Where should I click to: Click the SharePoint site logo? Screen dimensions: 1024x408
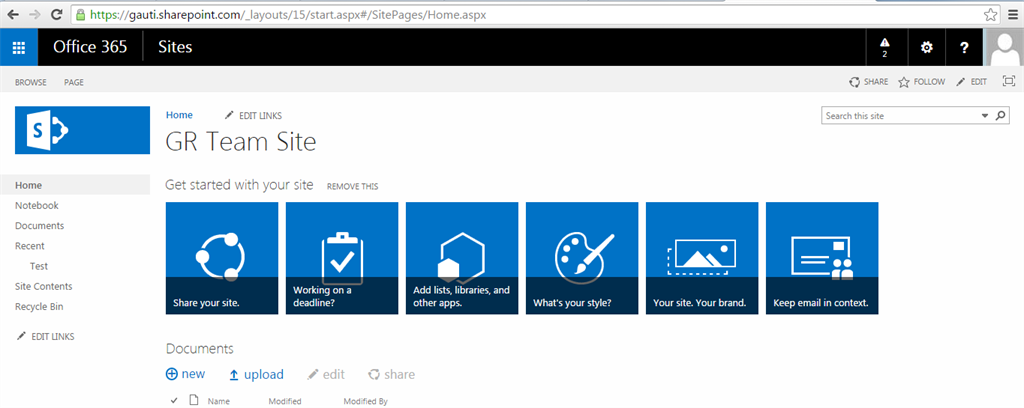82,130
